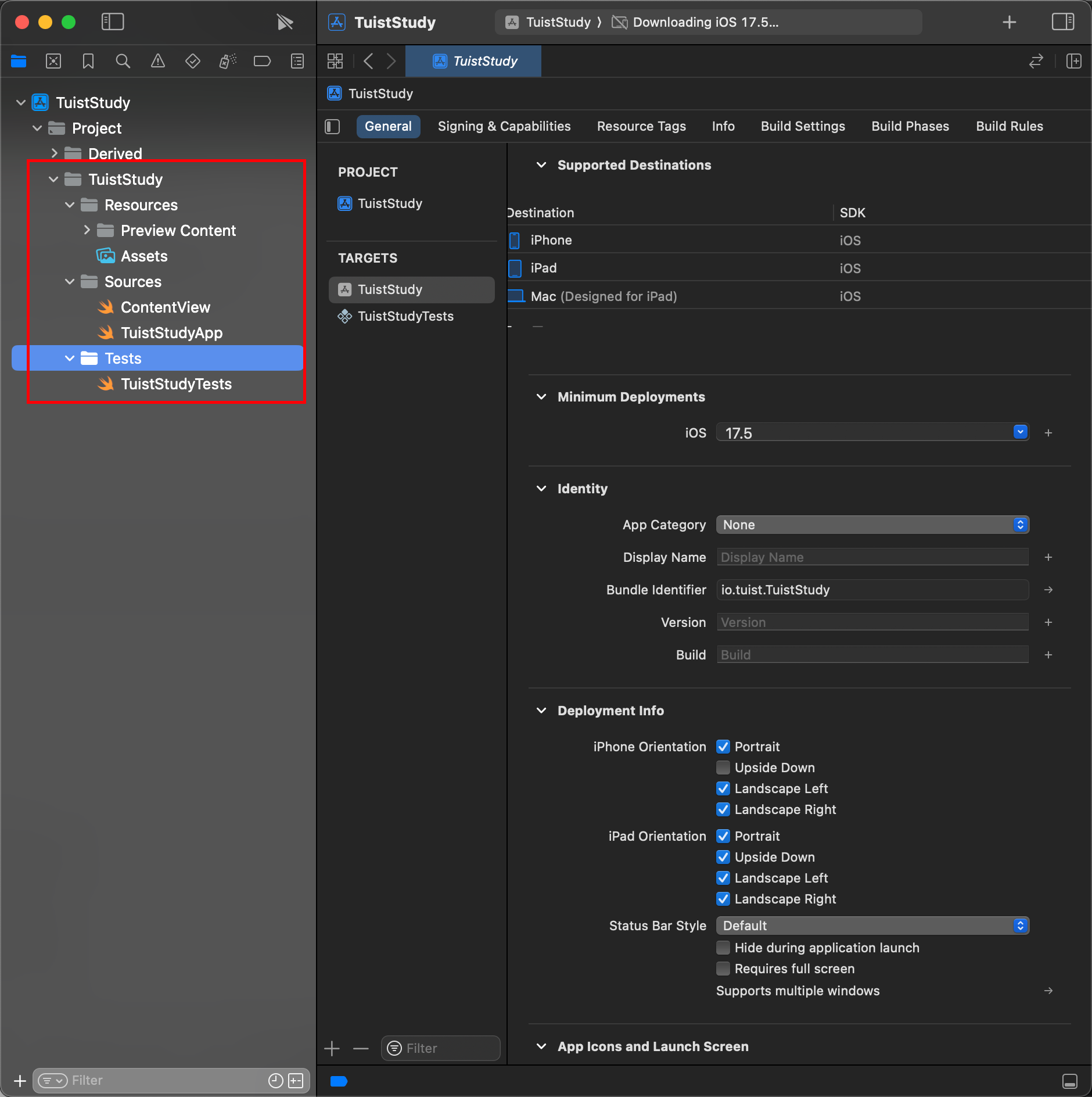Click the TuistStudy scheme selector
The height and width of the screenshot is (1097, 1092).
(x=548, y=22)
